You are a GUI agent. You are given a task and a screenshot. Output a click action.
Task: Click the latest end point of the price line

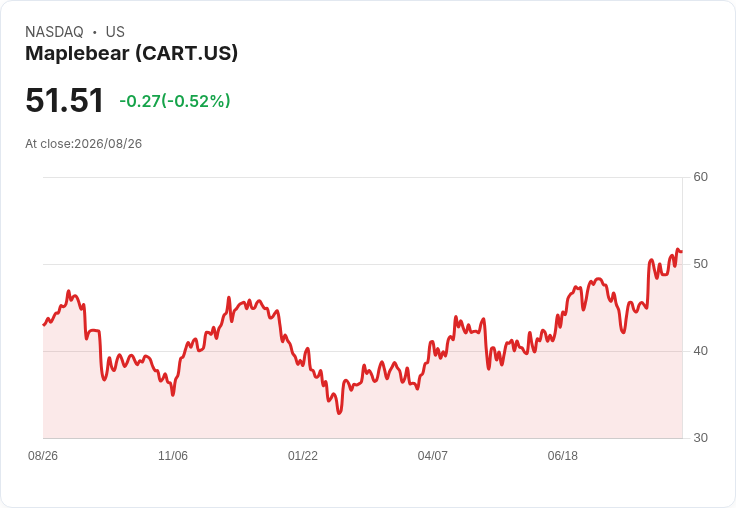pyautogui.click(x=682, y=251)
